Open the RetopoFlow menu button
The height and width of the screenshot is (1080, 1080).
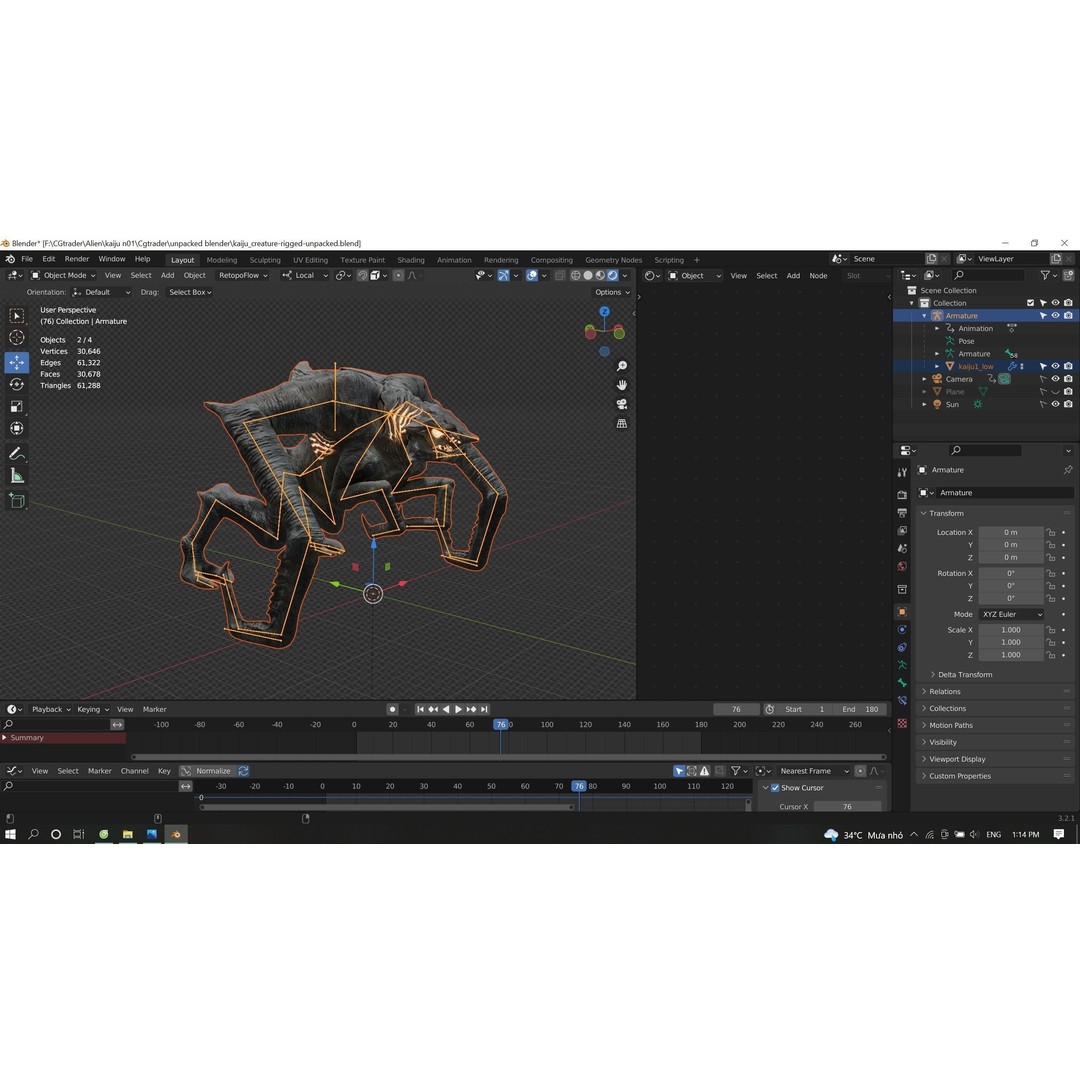click(x=243, y=276)
